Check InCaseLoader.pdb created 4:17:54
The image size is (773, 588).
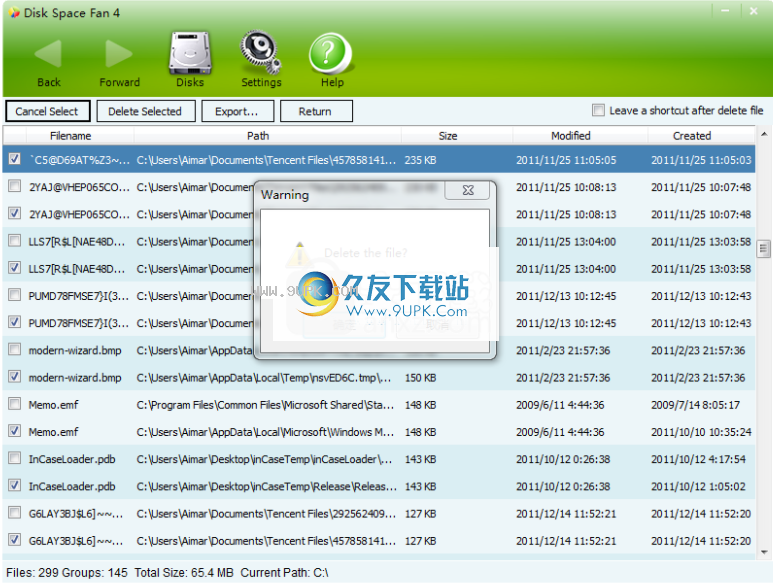point(15,458)
